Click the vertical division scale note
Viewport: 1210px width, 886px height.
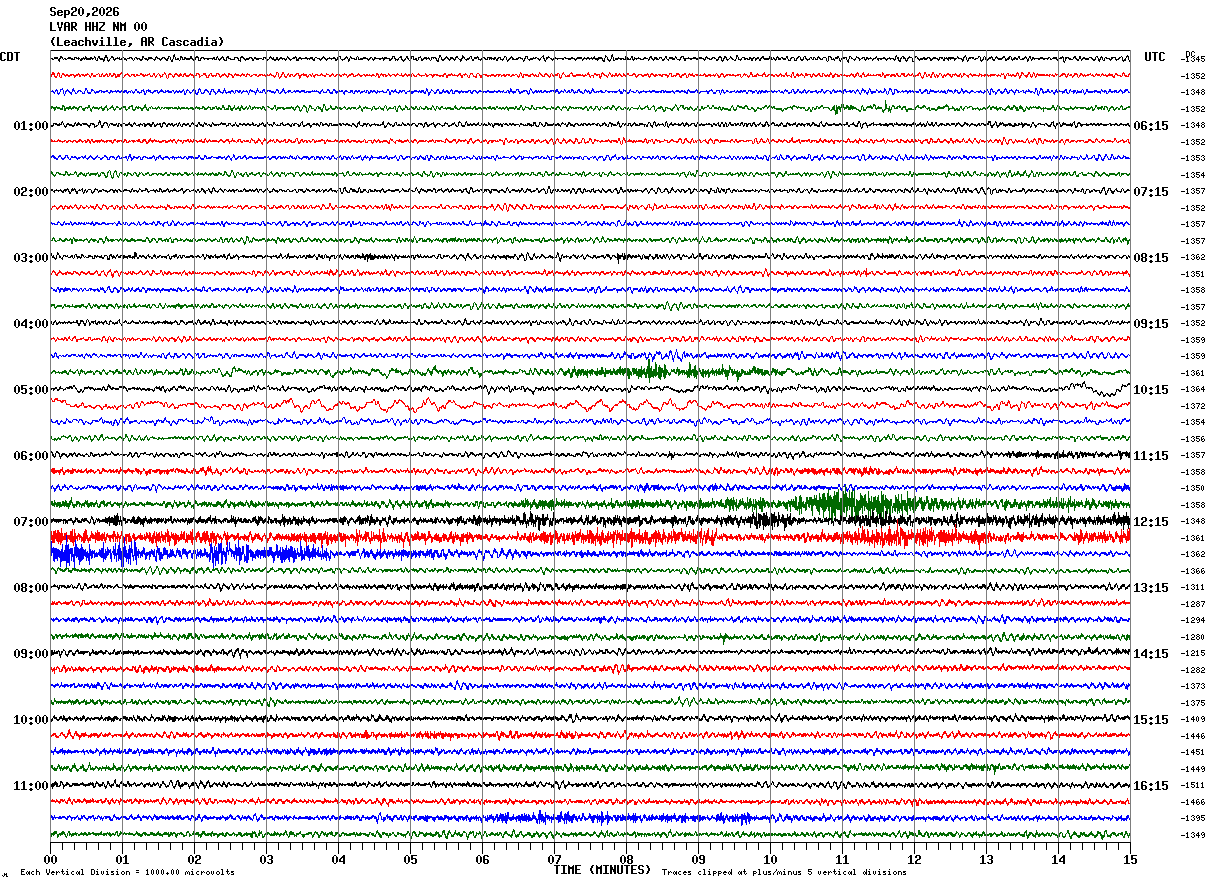click(x=128, y=872)
